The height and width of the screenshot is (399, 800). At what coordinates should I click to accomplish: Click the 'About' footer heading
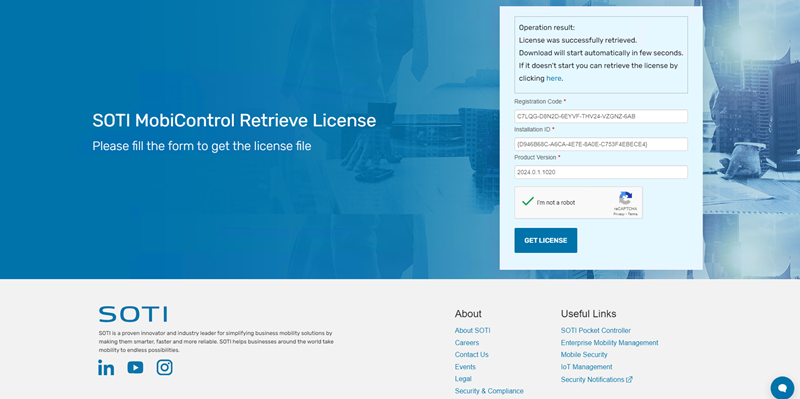(468, 314)
